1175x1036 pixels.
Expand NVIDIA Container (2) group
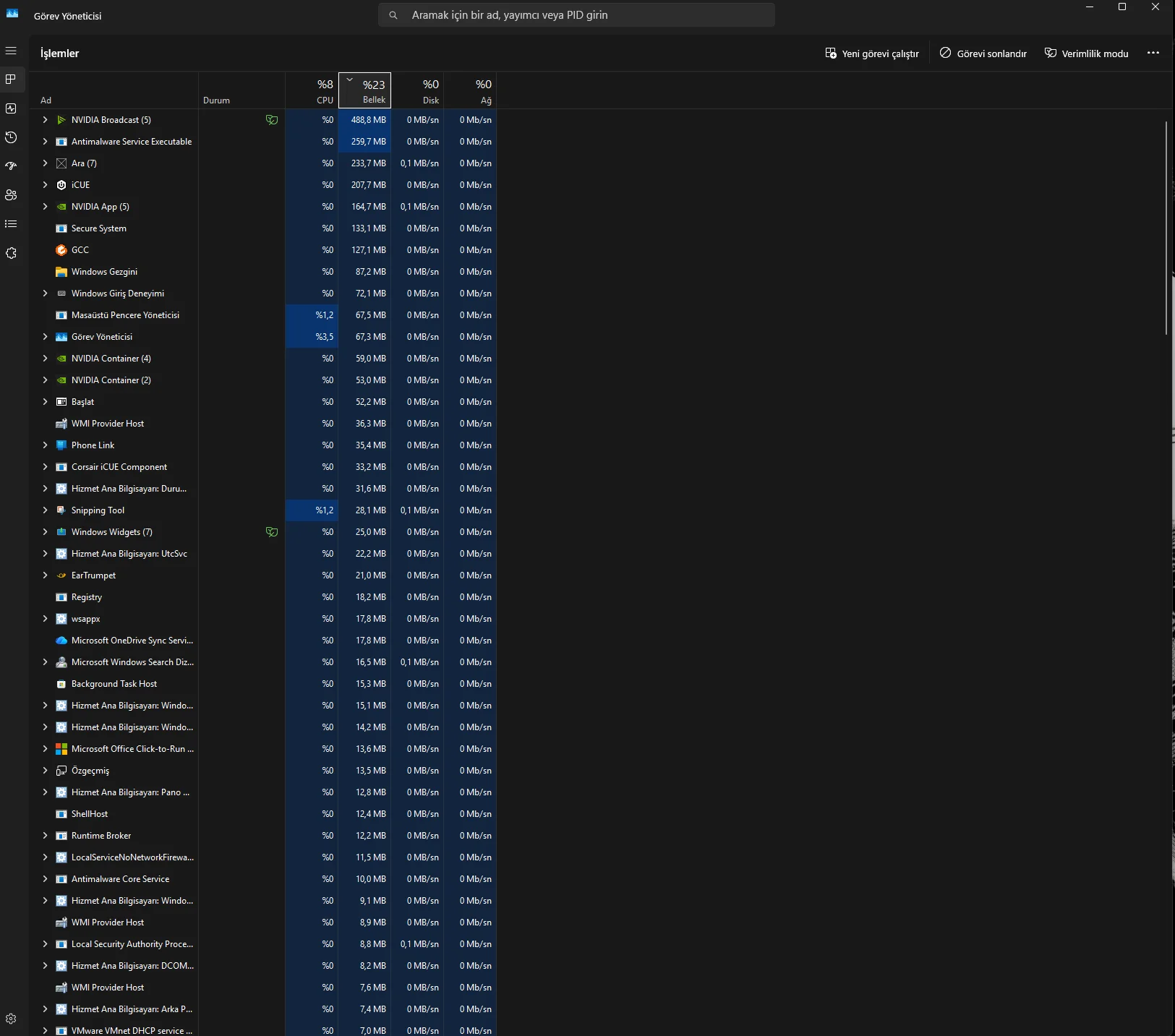pyautogui.click(x=45, y=380)
